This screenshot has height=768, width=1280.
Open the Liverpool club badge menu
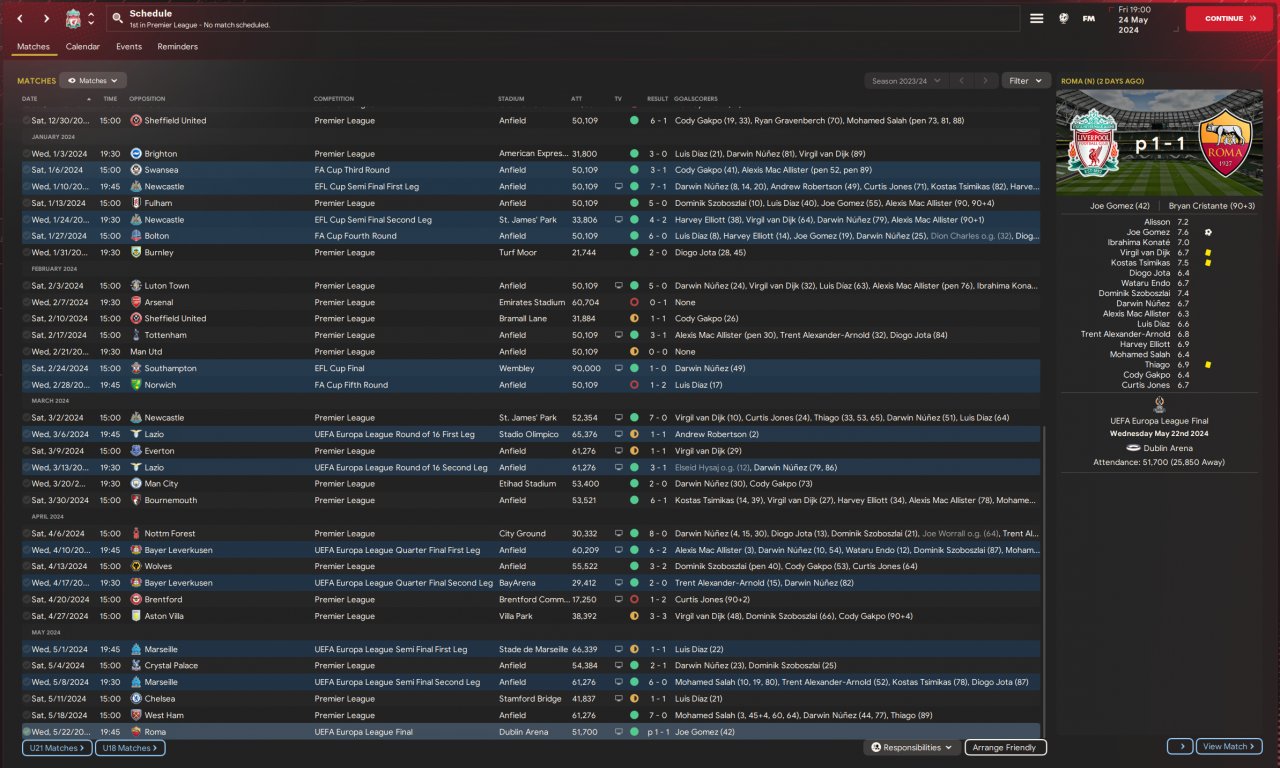73,19
